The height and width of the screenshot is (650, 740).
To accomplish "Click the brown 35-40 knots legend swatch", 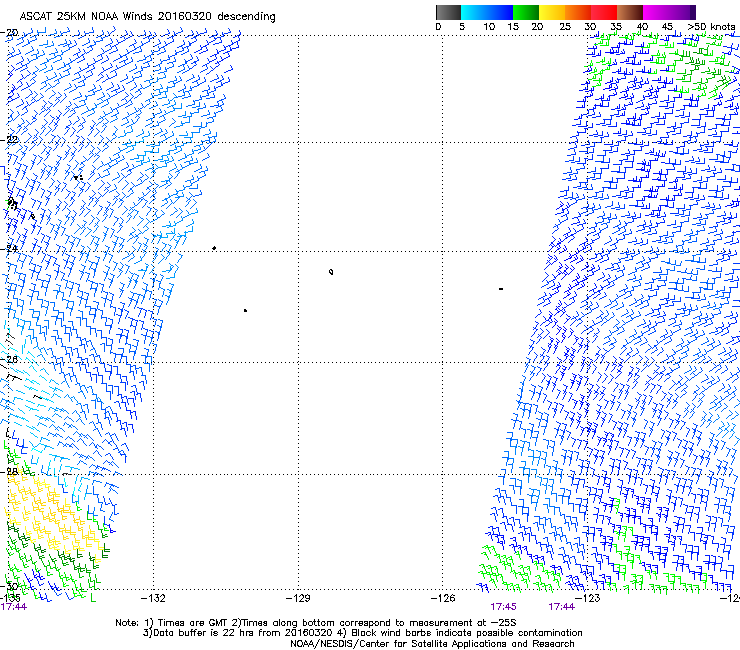I will point(630,12).
